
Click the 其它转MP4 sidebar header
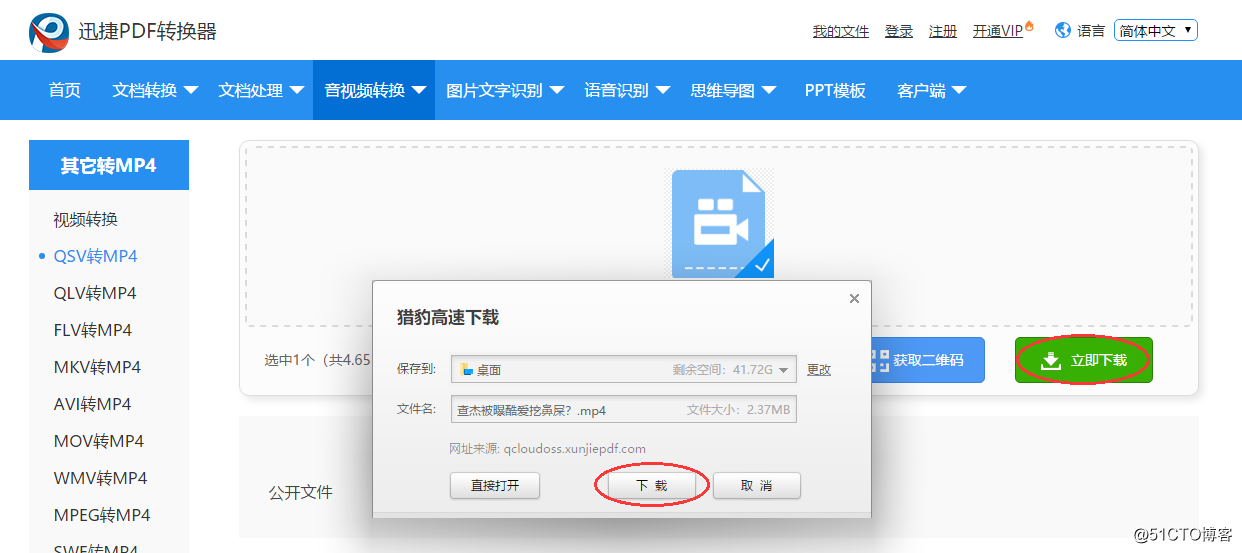[x=109, y=165]
